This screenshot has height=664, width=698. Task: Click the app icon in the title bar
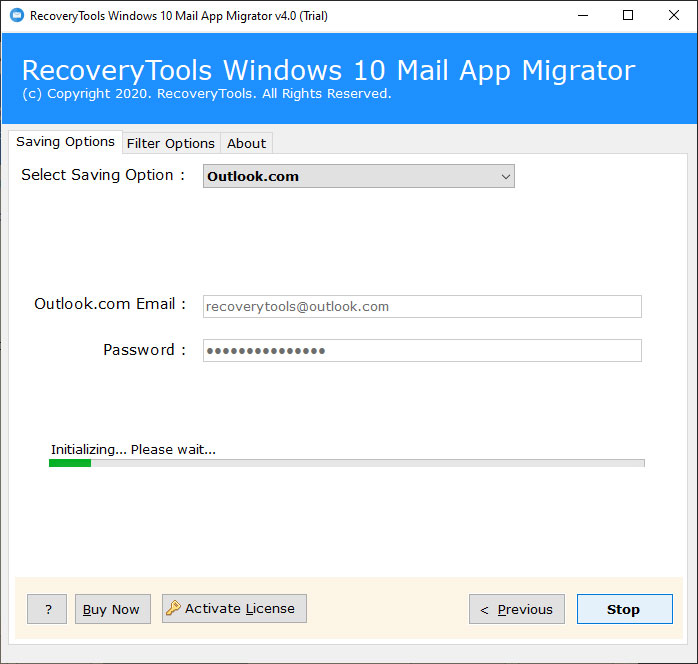tap(17, 16)
